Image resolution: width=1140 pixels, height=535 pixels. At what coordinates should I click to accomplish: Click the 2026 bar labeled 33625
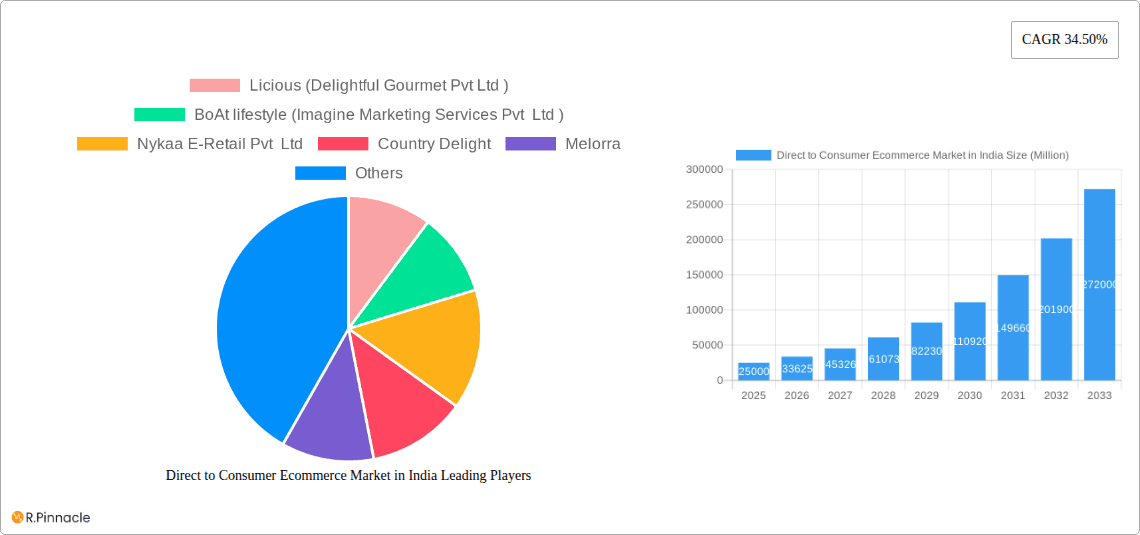coord(797,369)
